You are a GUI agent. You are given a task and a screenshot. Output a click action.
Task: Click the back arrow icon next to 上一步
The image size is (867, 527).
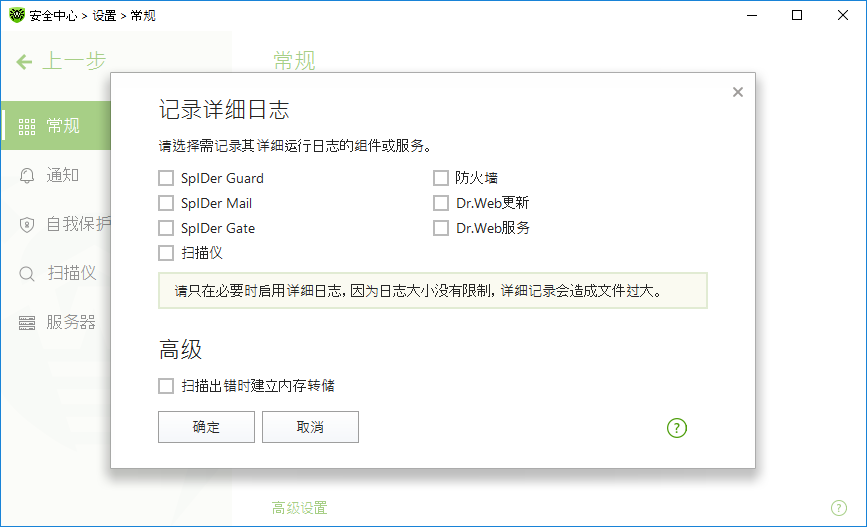coord(24,61)
